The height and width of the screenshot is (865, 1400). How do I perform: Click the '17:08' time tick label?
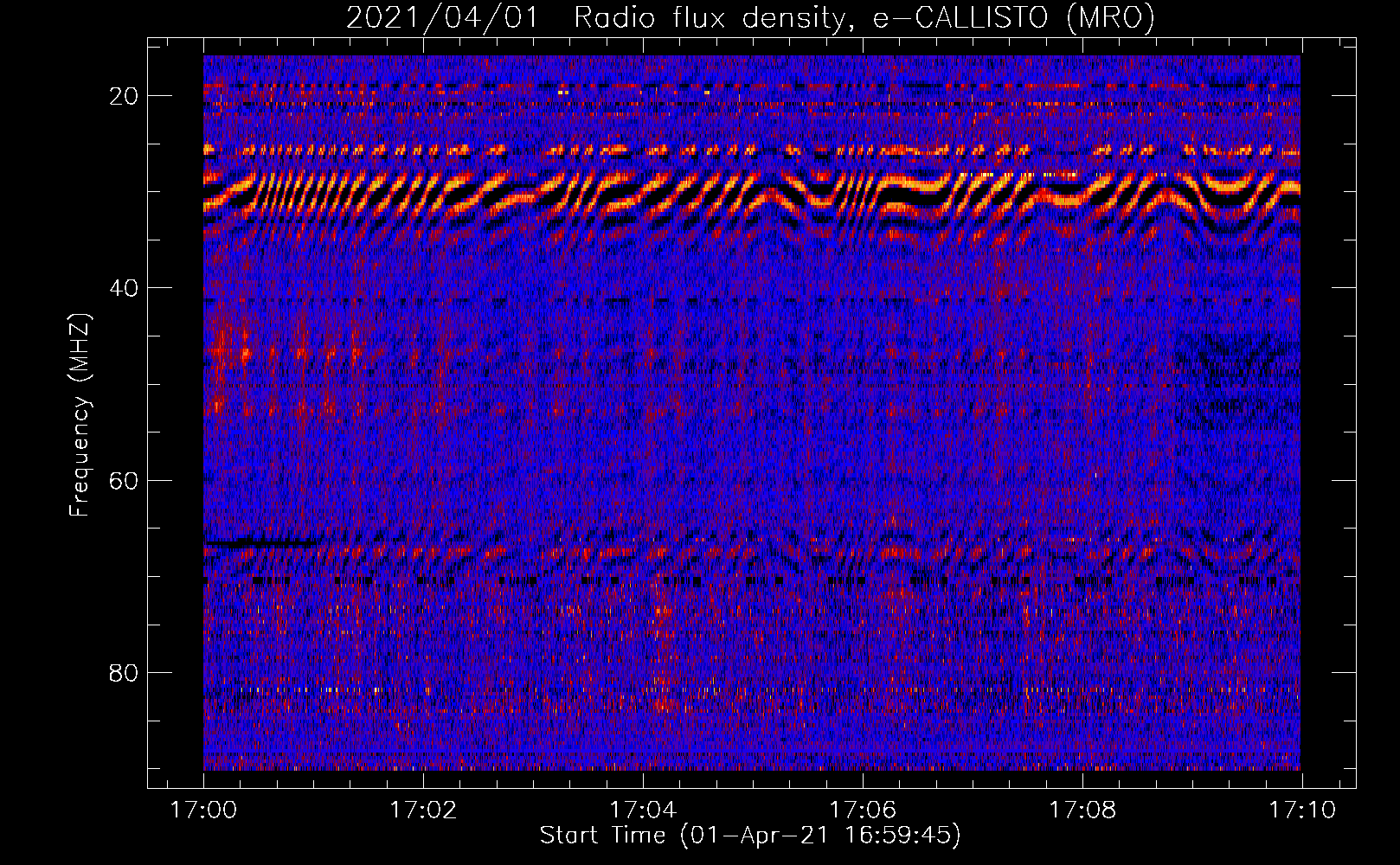point(1082,811)
